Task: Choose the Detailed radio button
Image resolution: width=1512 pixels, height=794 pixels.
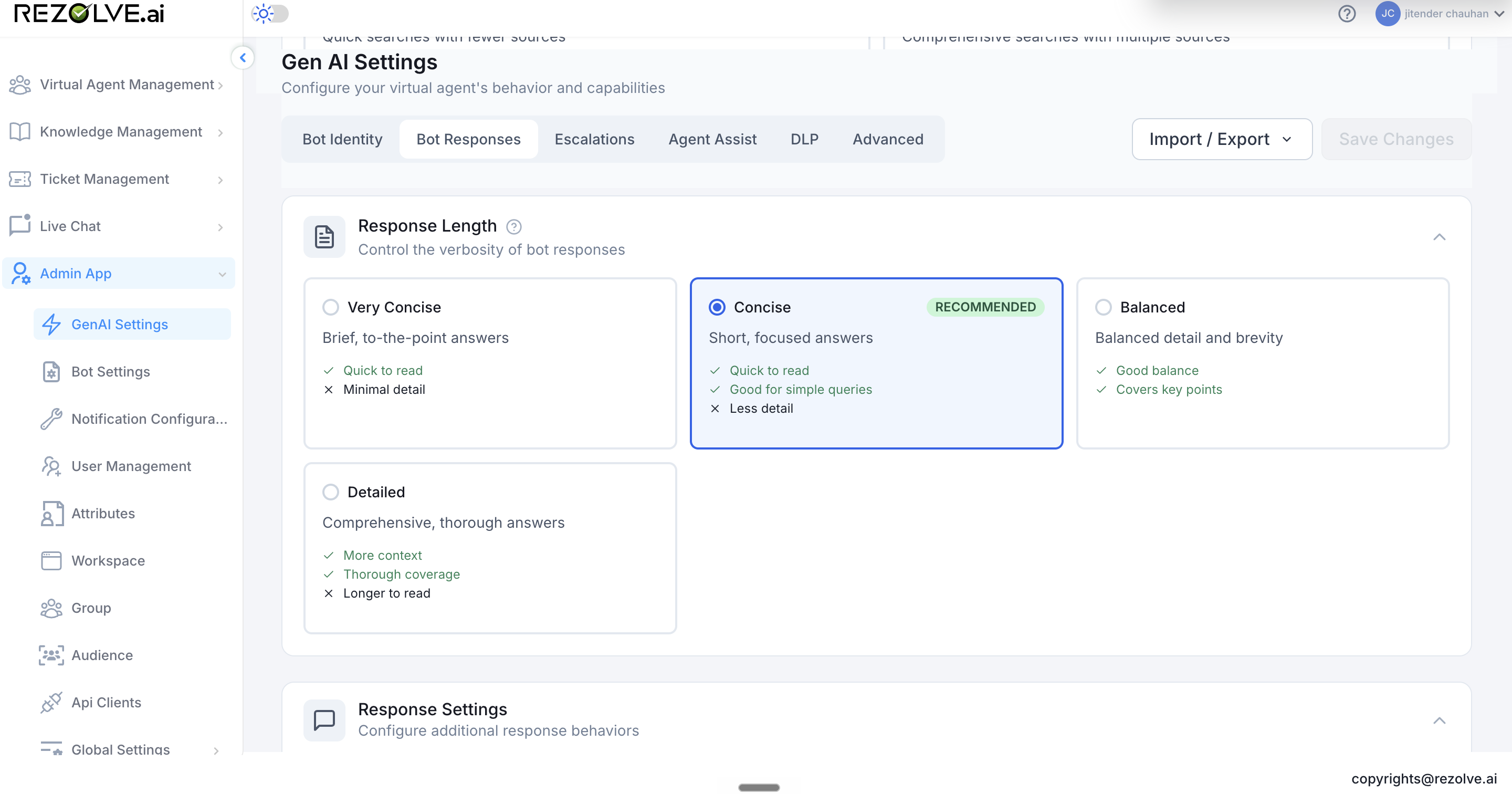Action: coord(330,492)
